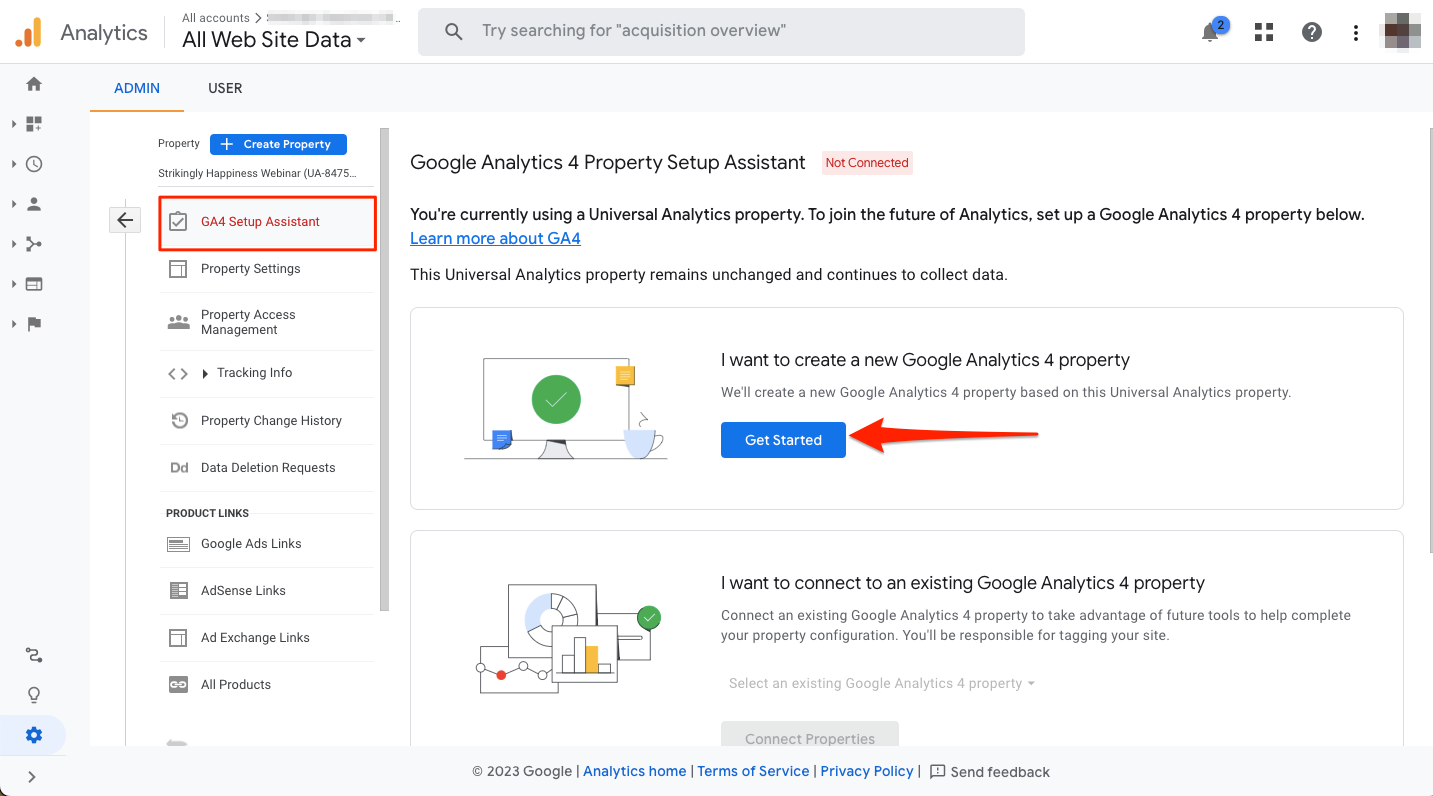The image size is (1433, 796).
Task: Open Analytics home footer link
Action: [x=635, y=771]
